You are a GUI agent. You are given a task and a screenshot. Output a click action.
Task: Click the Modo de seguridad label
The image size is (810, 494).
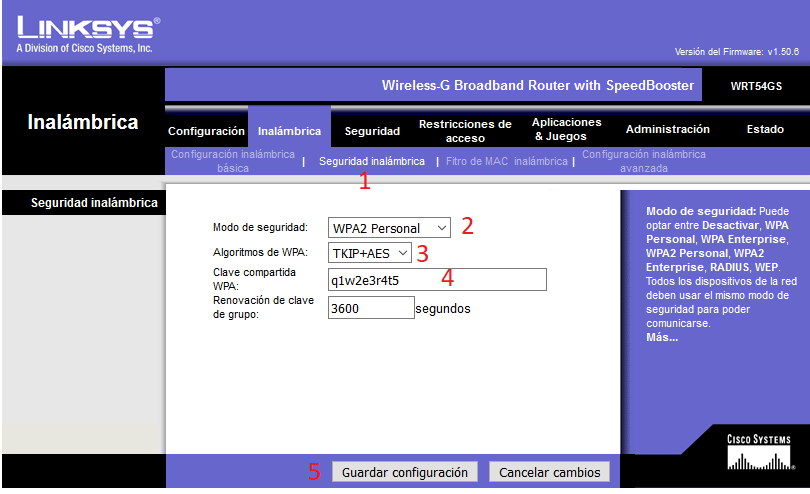(260, 227)
